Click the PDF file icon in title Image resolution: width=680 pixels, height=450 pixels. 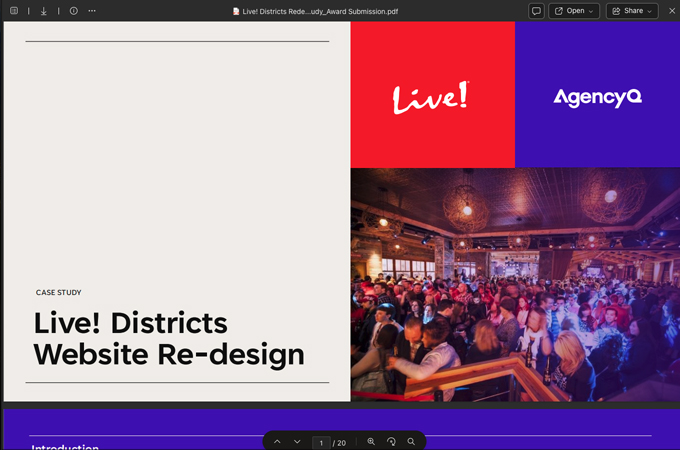236,11
